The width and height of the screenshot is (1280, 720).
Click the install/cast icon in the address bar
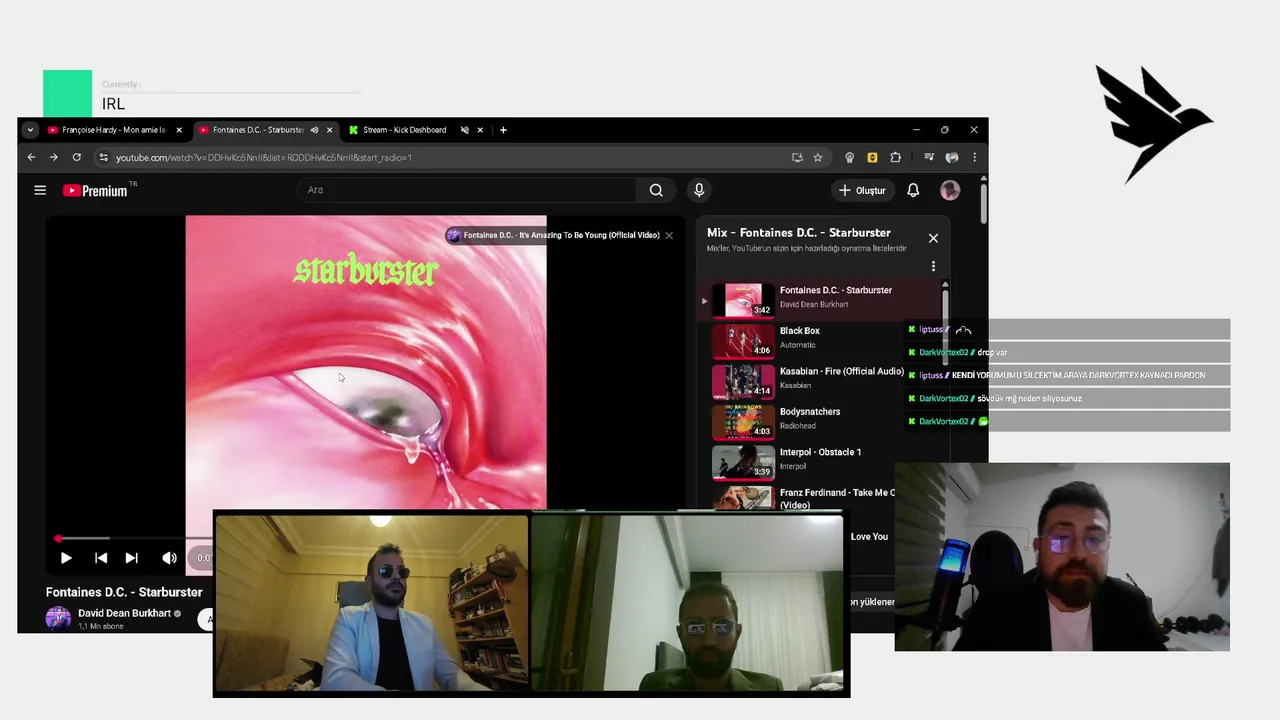(x=797, y=157)
